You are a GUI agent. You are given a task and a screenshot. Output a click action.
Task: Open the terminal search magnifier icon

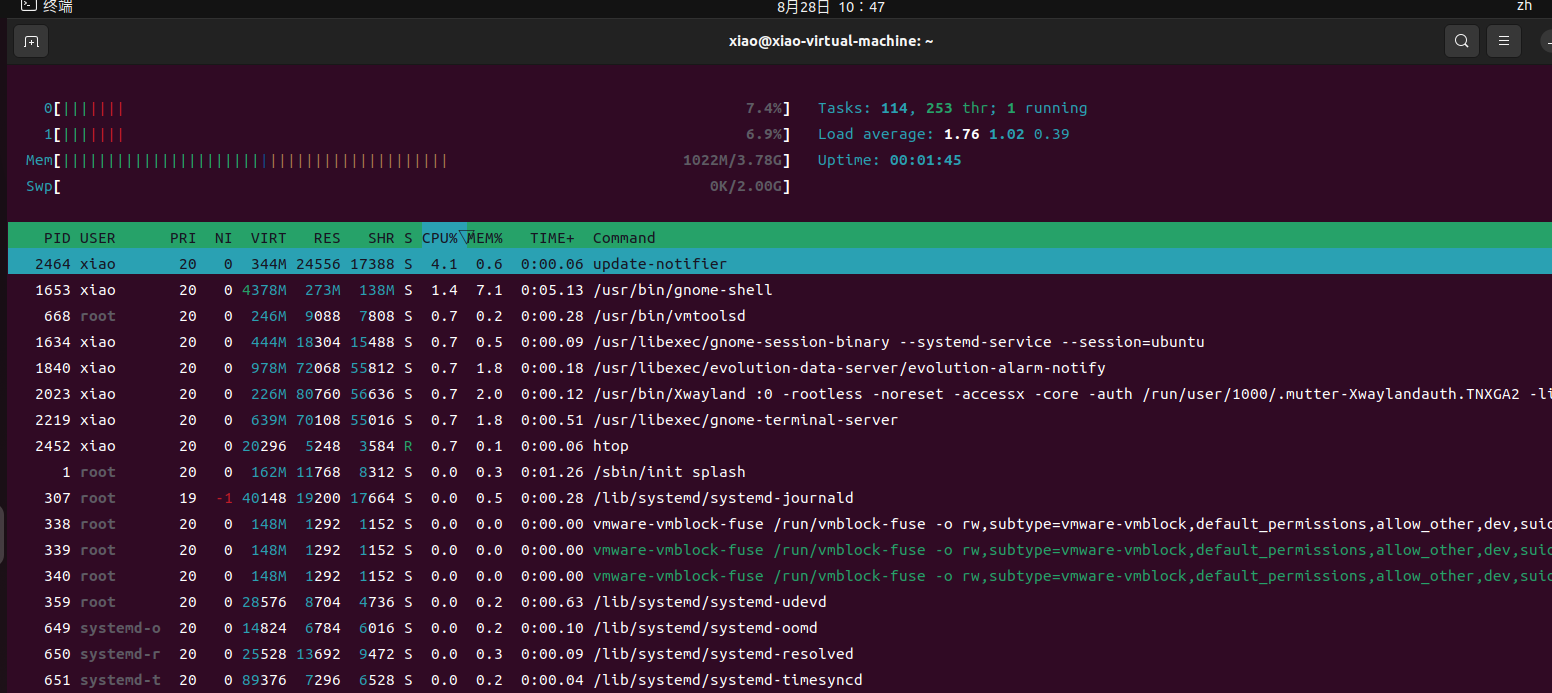1461,41
